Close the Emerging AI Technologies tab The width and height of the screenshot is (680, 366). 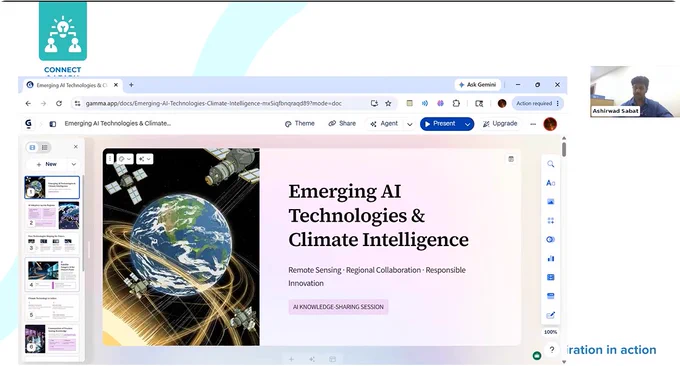tap(116, 85)
